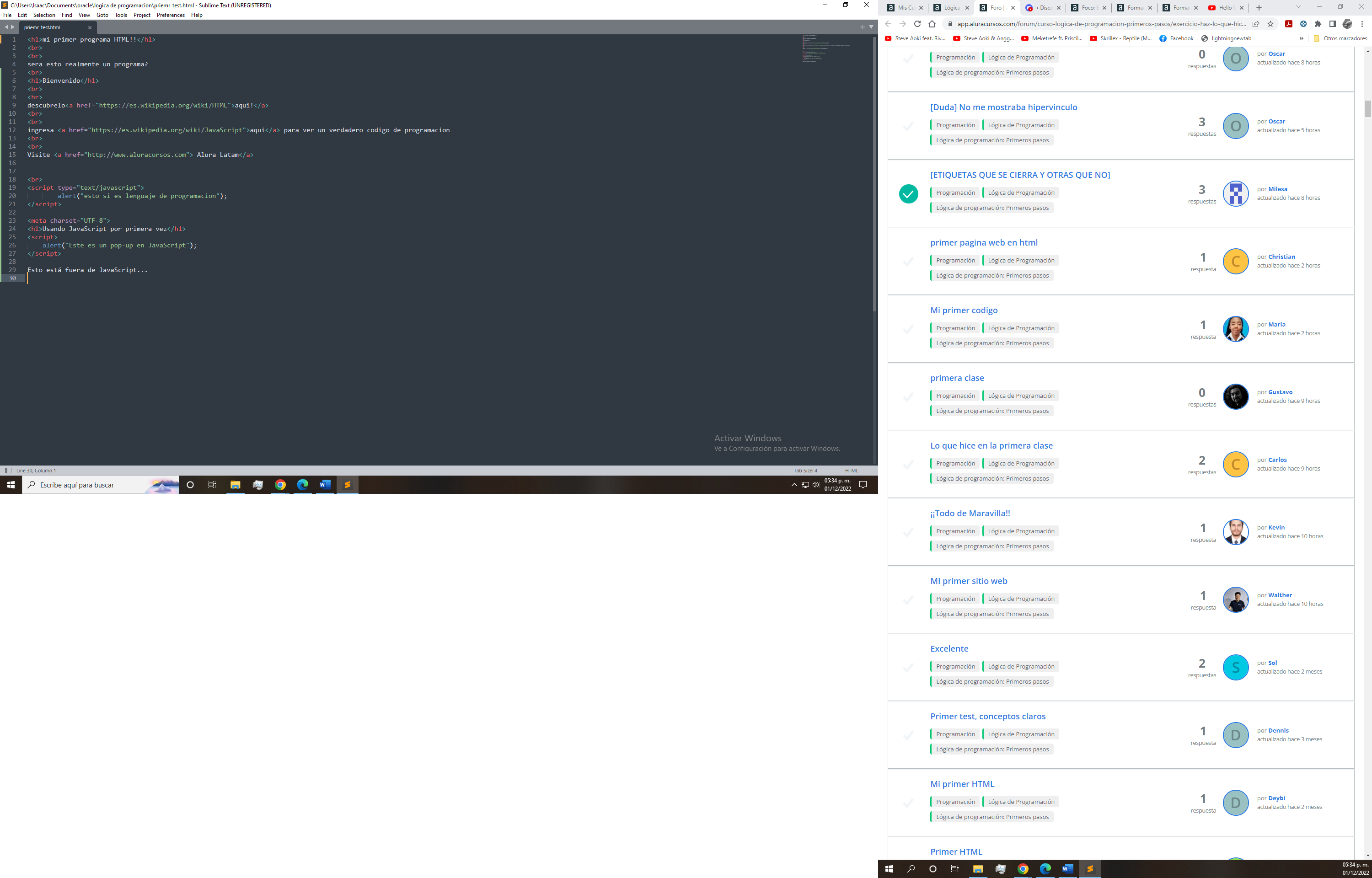
Task: Expand the system tray hidden icons chevron
Action: [x=794, y=485]
